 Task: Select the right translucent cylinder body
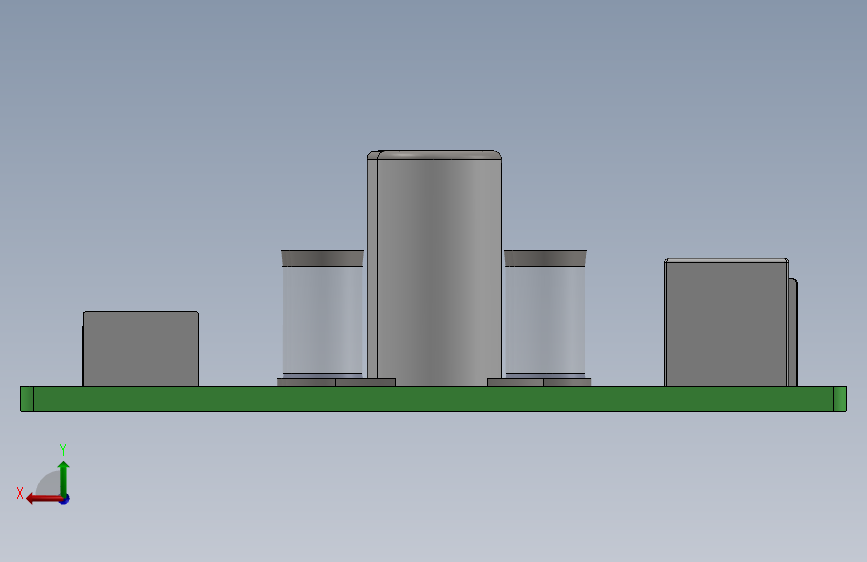coord(545,321)
